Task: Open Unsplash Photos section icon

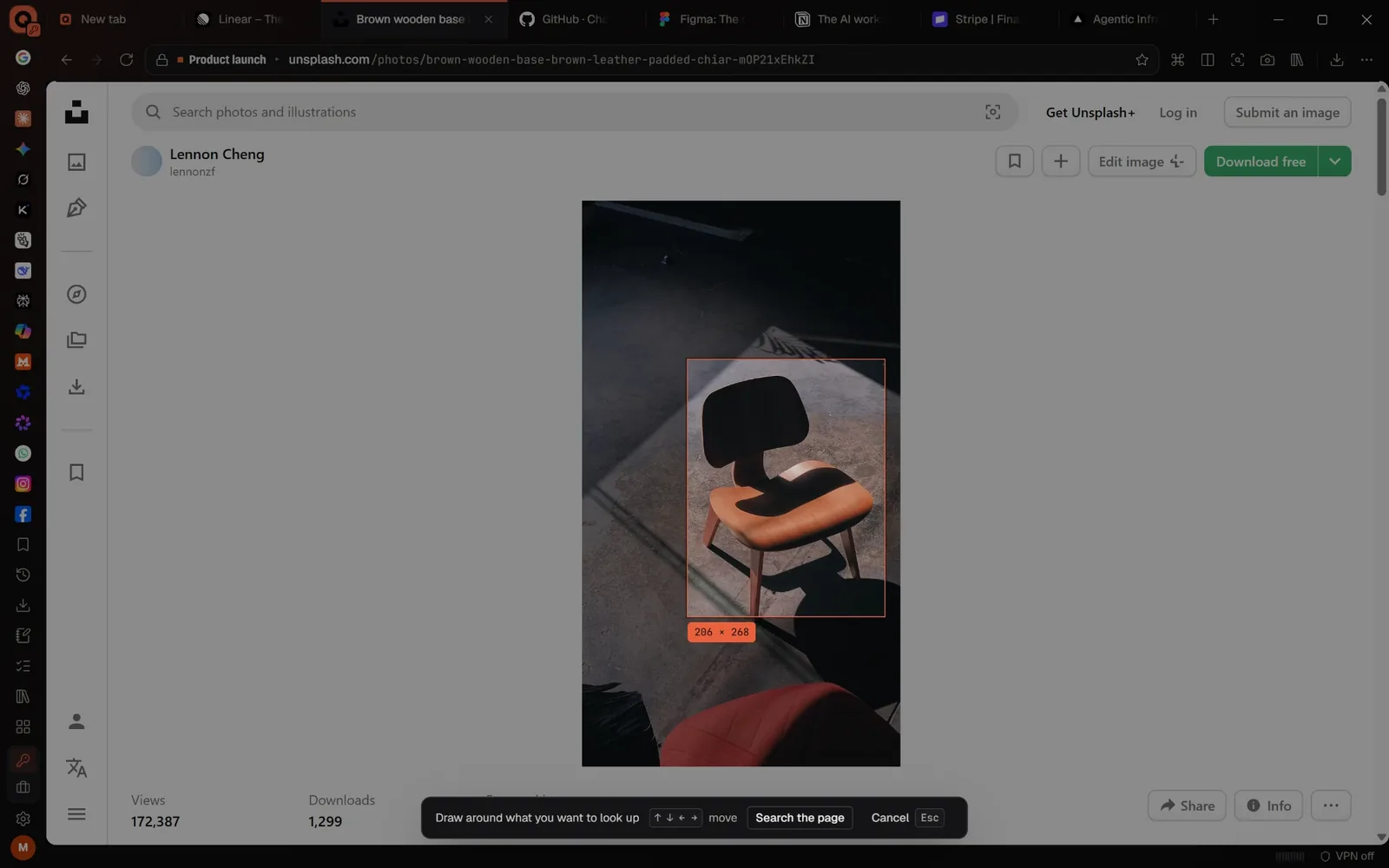Action: coord(76,161)
